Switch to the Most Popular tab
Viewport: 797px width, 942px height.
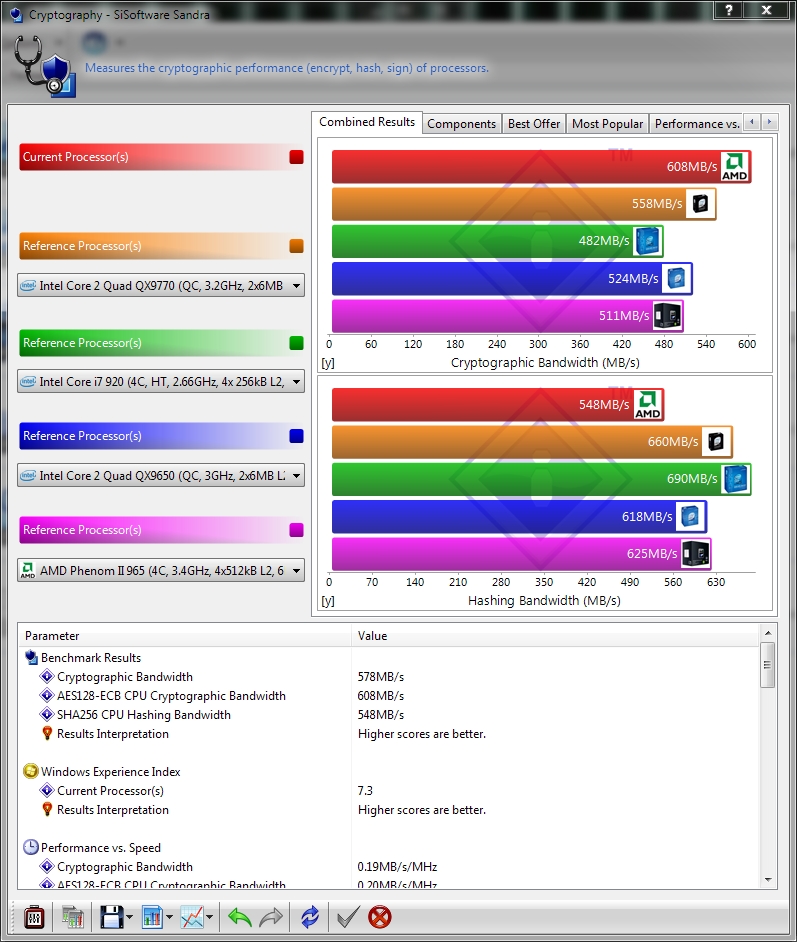607,124
